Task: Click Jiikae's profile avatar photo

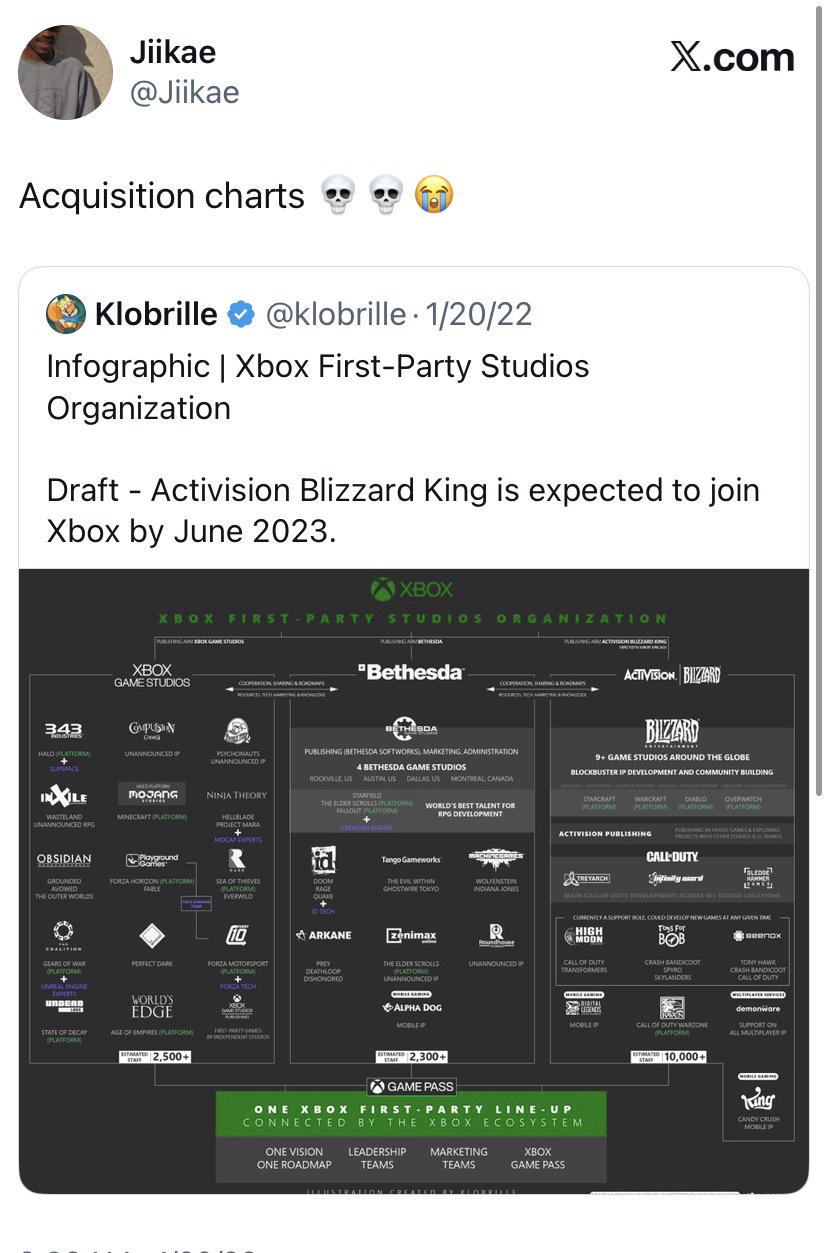Action: pos(66,72)
